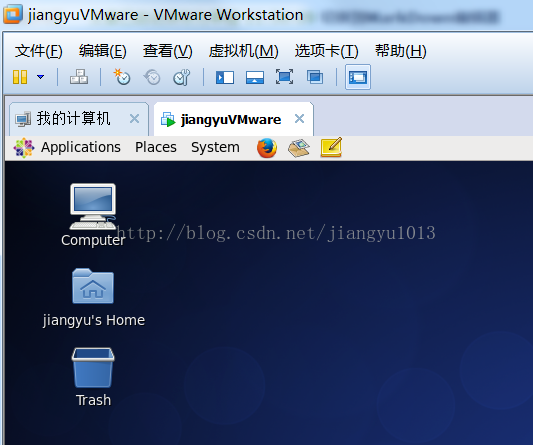Revert the virtual machine to a snapshot
This screenshot has height=445, width=533.
(x=152, y=77)
